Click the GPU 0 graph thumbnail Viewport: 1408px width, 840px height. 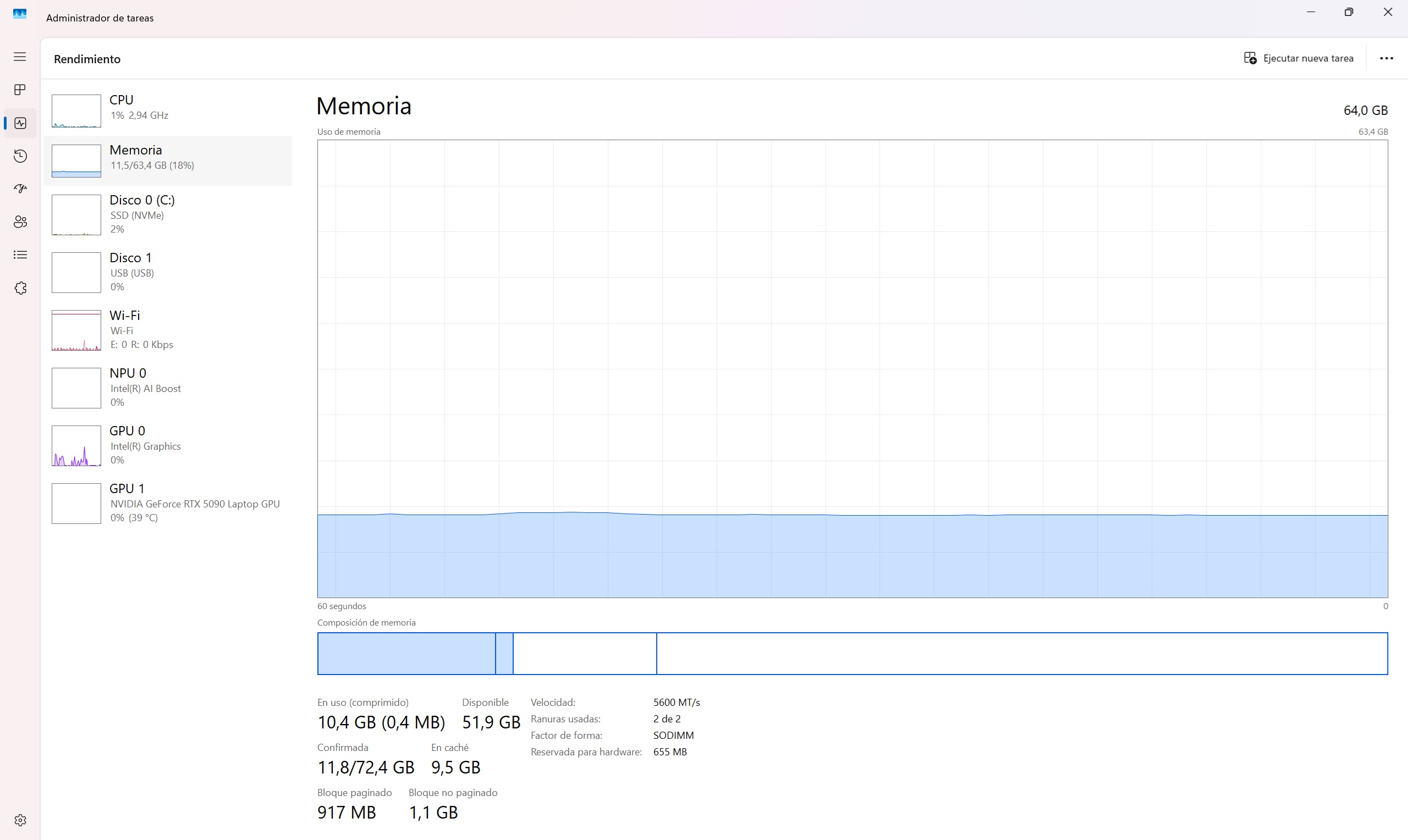point(76,446)
